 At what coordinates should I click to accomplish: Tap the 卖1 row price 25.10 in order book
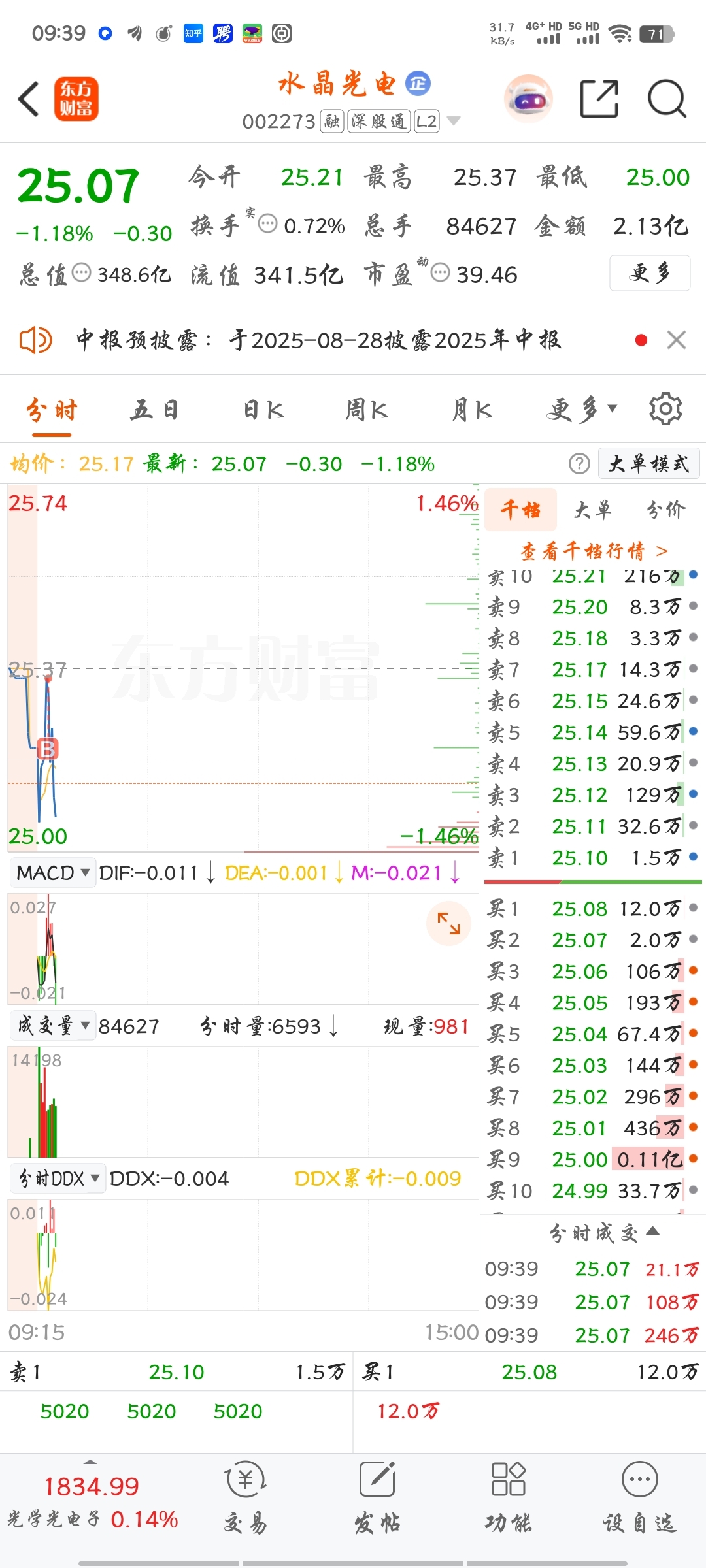pyautogui.click(x=580, y=858)
